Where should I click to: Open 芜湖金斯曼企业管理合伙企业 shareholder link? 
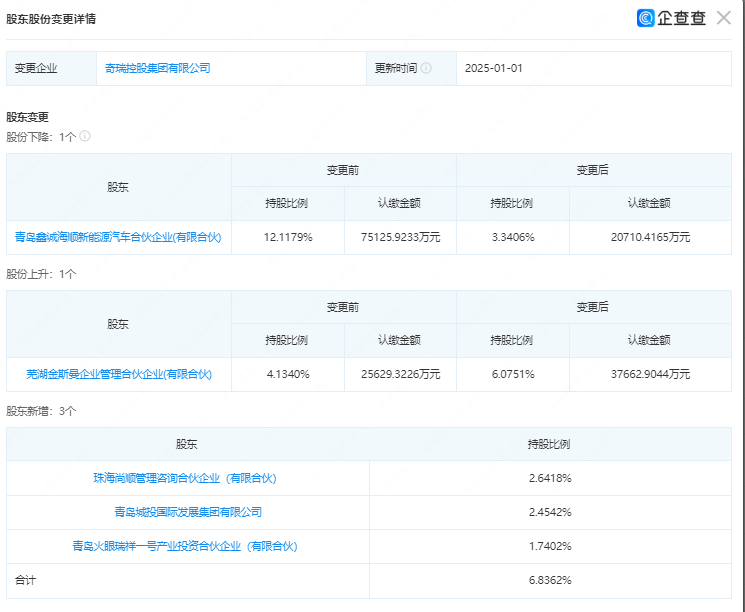point(118,374)
